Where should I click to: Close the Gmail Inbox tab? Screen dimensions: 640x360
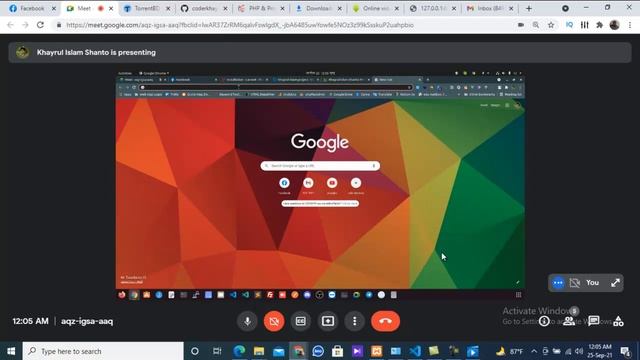pos(511,8)
